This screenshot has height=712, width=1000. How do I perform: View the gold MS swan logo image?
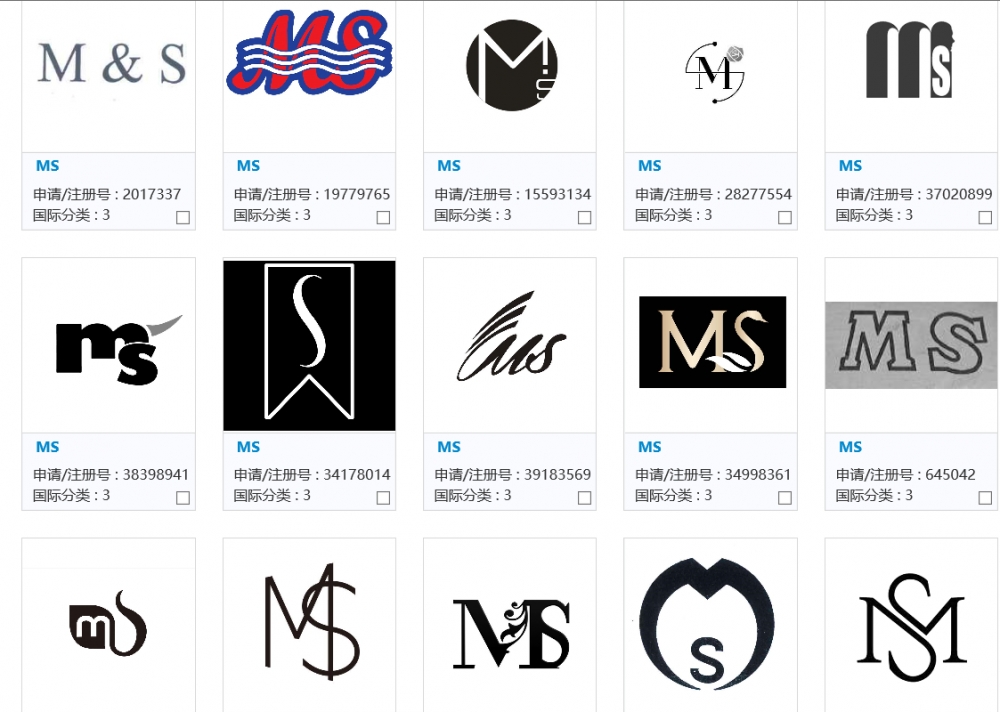pyautogui.click(x=712, y=342)
